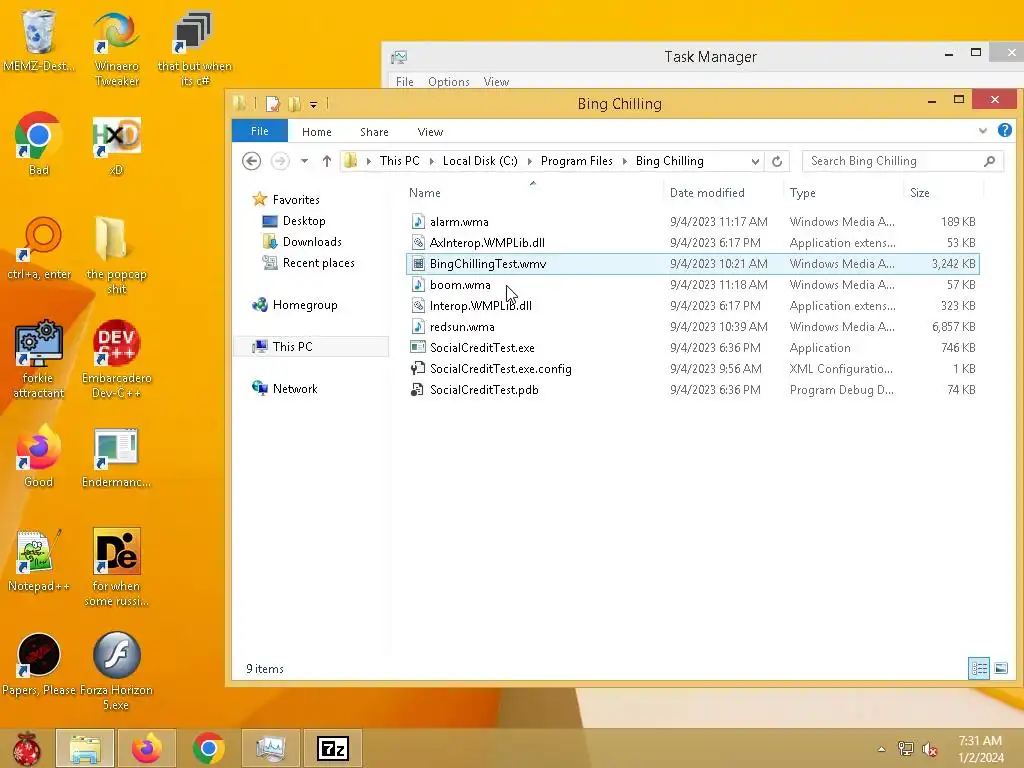Open the 'forkie attractant' desktop shortcut
Image resolution: width=1024 pixels, height=768 pixels.
(39, 359)
